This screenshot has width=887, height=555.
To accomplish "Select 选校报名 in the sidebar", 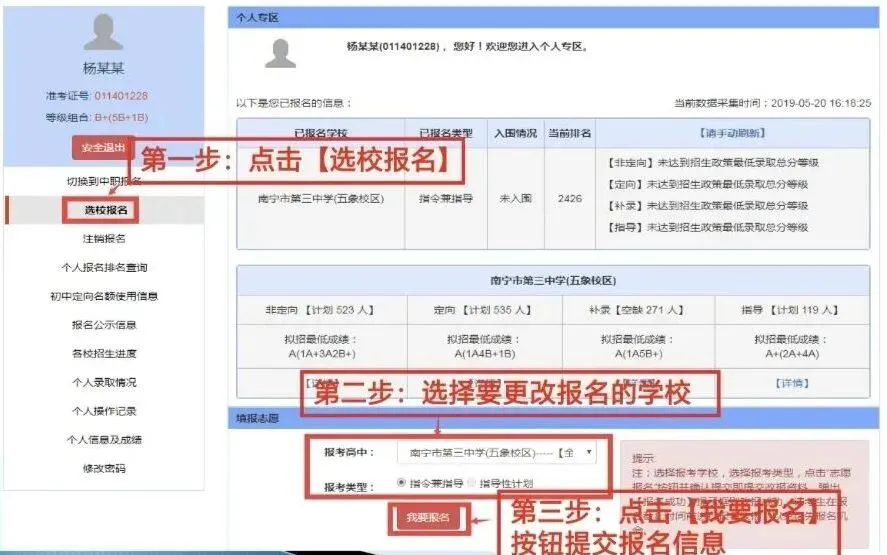I will coord(106,210).
